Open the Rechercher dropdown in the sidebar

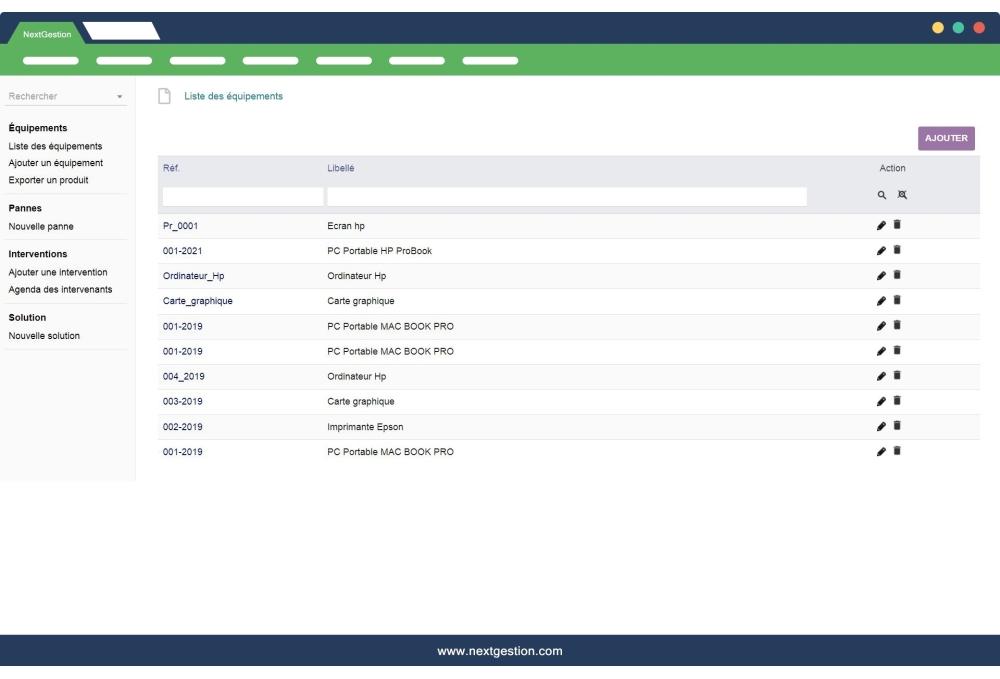pyautogui.click(x=66, y=97)
